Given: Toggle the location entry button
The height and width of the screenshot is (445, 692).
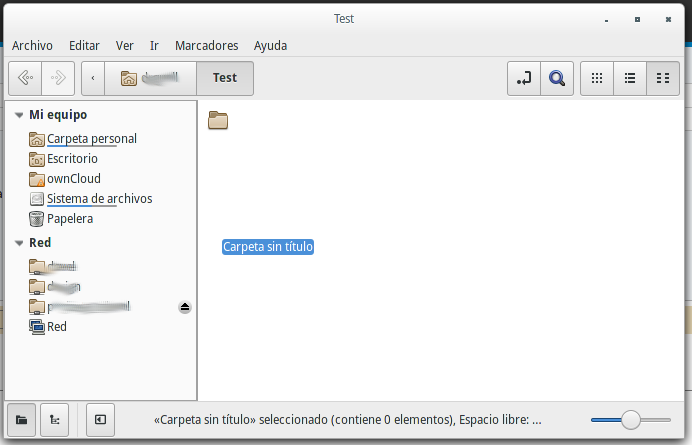Looking at the screenshot, I should tap(523, 78).
